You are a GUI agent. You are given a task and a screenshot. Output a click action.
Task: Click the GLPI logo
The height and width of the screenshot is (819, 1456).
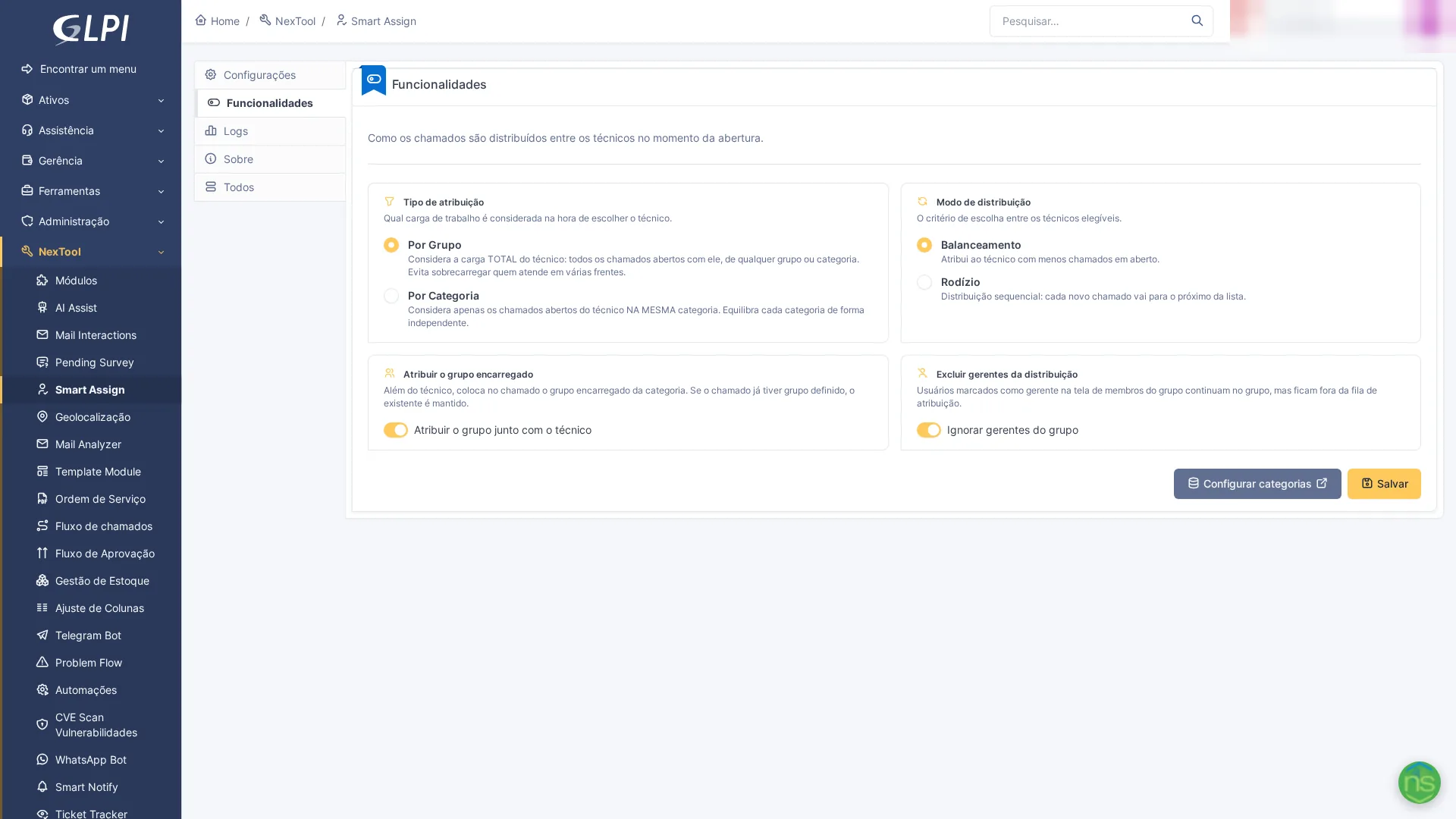pyautogui.click(x=90, y=30)
